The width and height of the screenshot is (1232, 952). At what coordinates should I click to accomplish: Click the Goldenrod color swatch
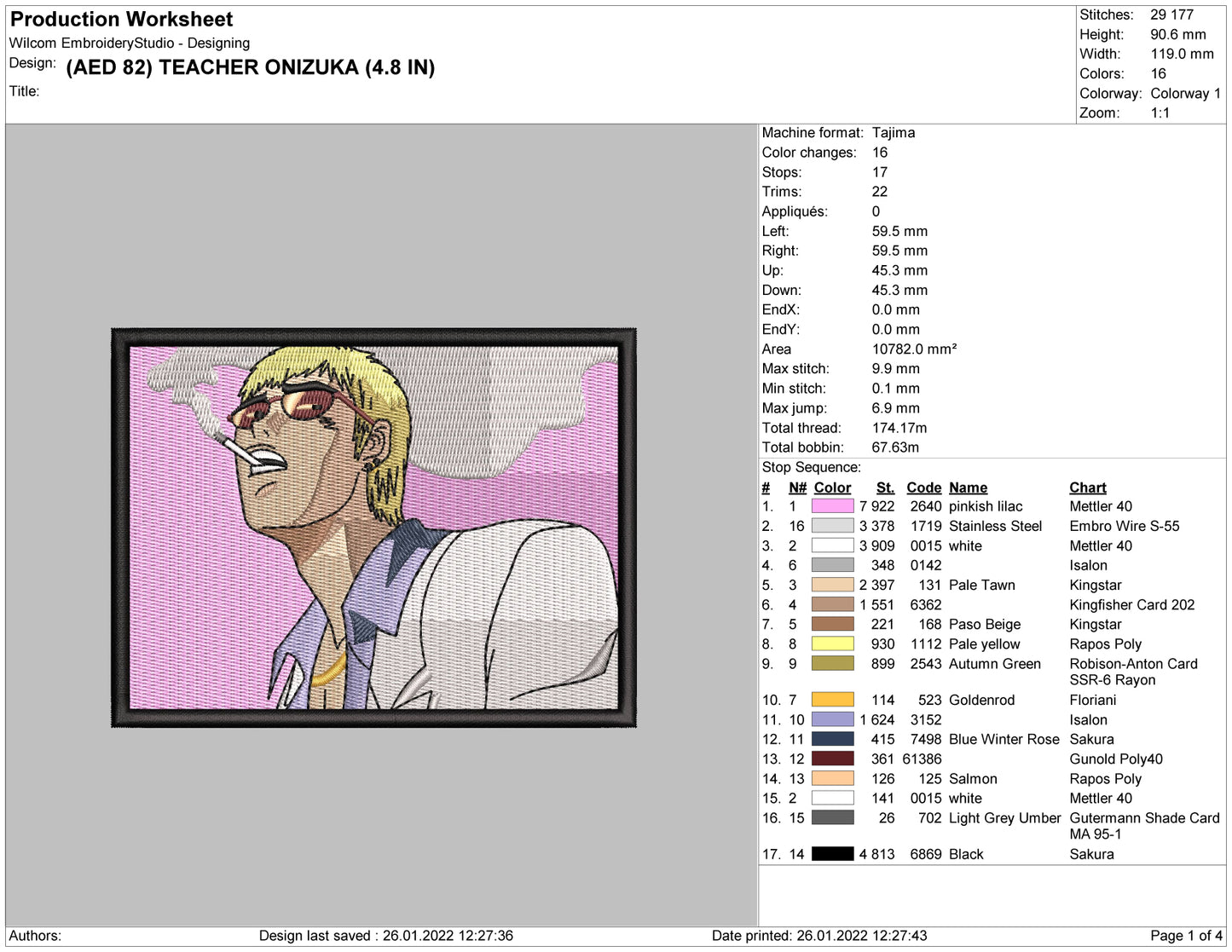point(832,700)
